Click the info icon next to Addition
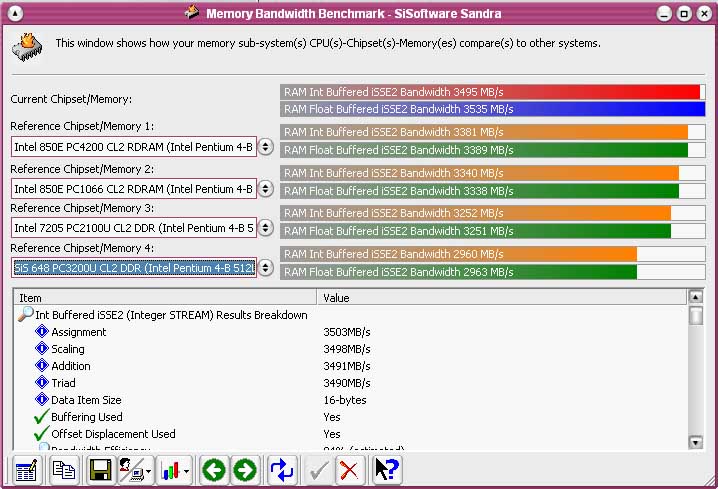 (x=42, y=365)
